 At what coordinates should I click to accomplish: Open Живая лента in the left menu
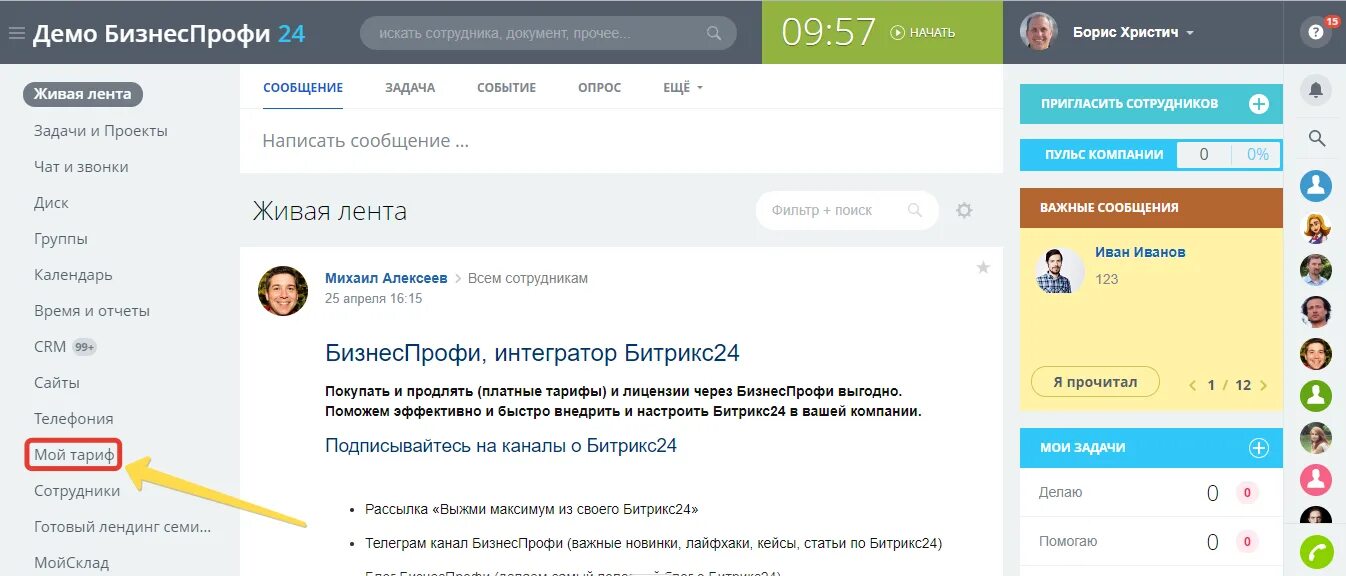[83, 94]
